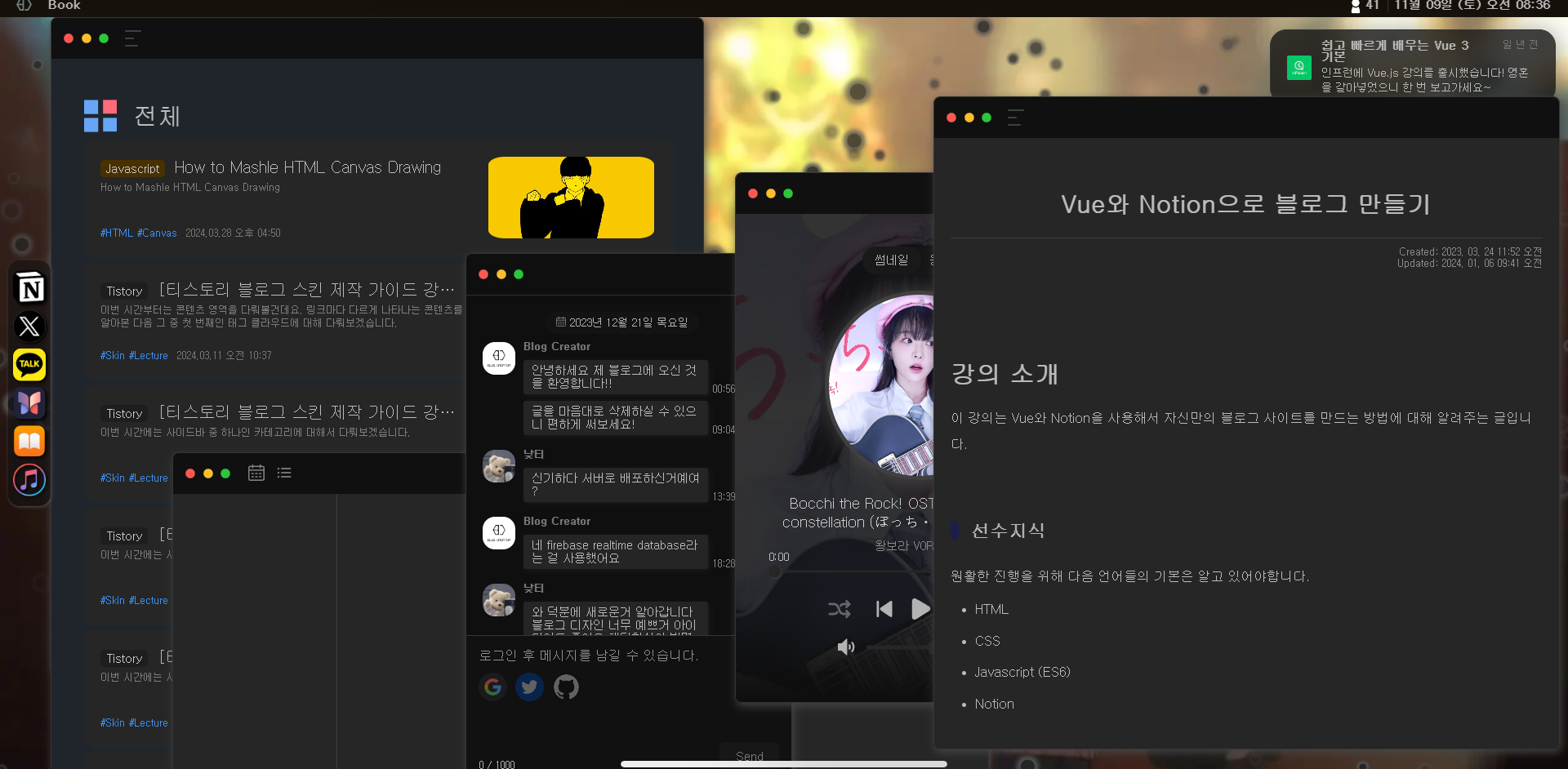Select the 썸네일 tab in music player
Viewport: 1568px width, 769px height.
click(891, 260)
